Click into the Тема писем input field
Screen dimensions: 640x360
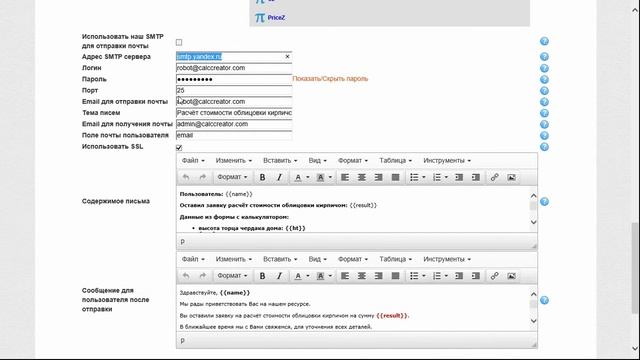click(x=234, y=113)
